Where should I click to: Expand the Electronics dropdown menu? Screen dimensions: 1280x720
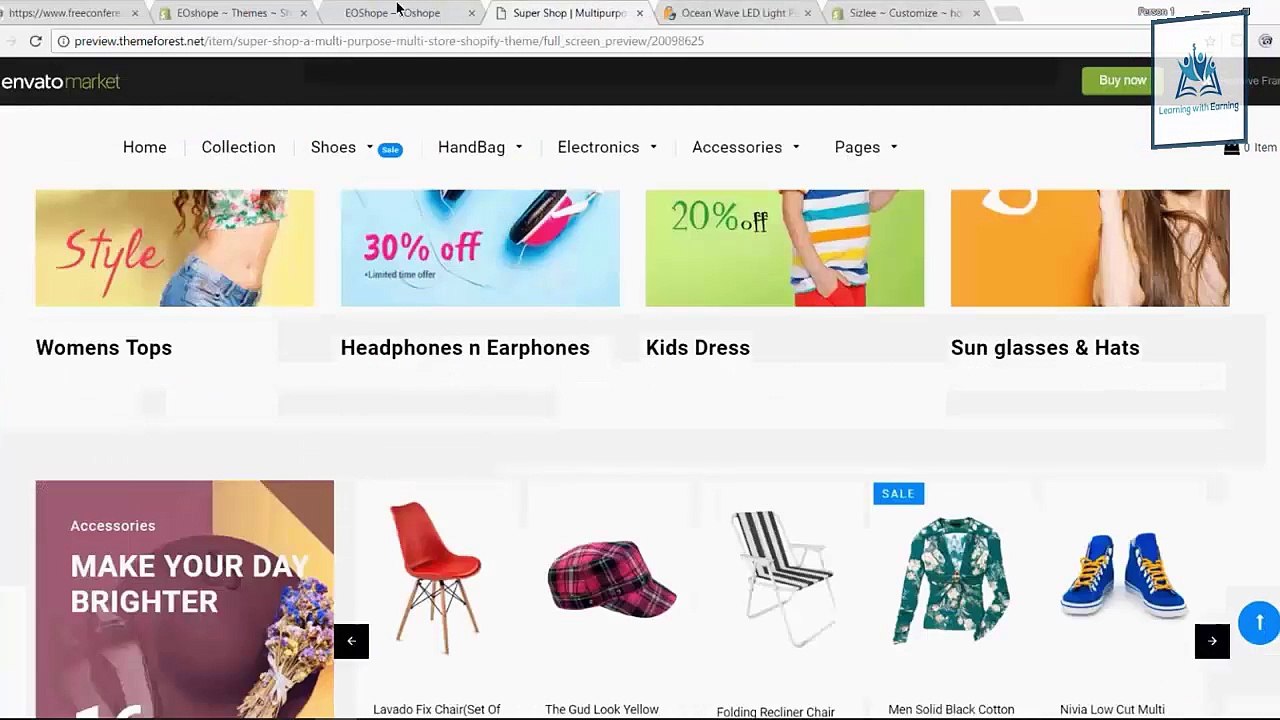[607, 147]
